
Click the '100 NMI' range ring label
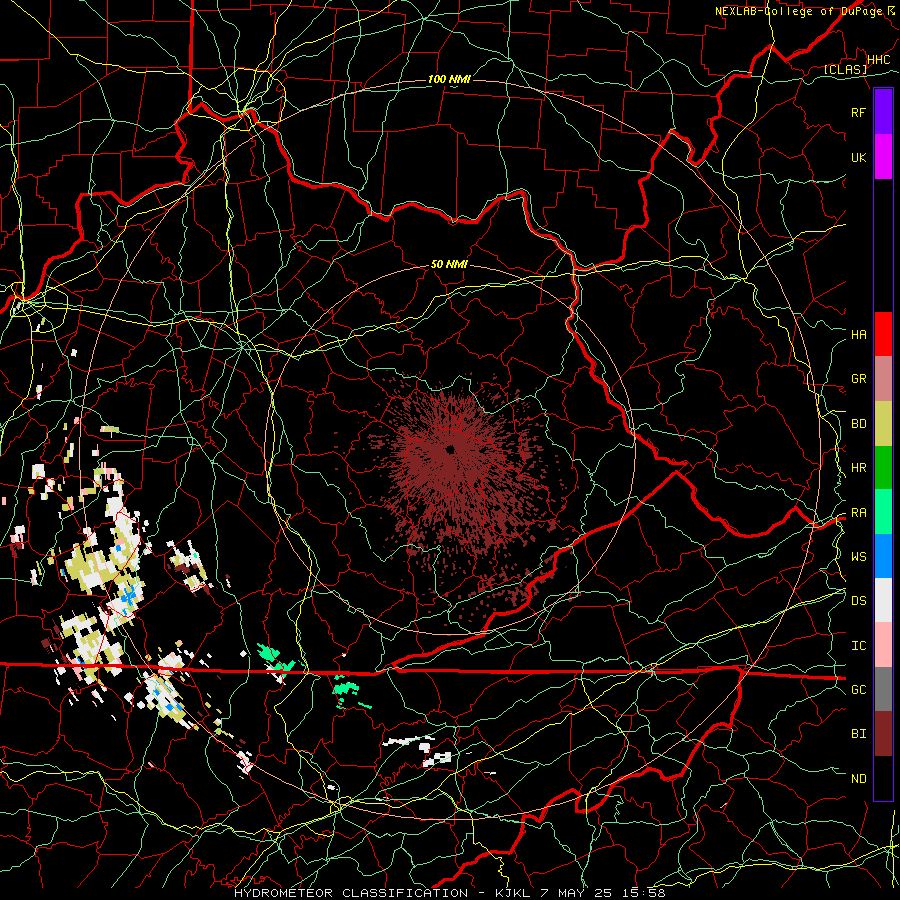click(x=449, y=79)
